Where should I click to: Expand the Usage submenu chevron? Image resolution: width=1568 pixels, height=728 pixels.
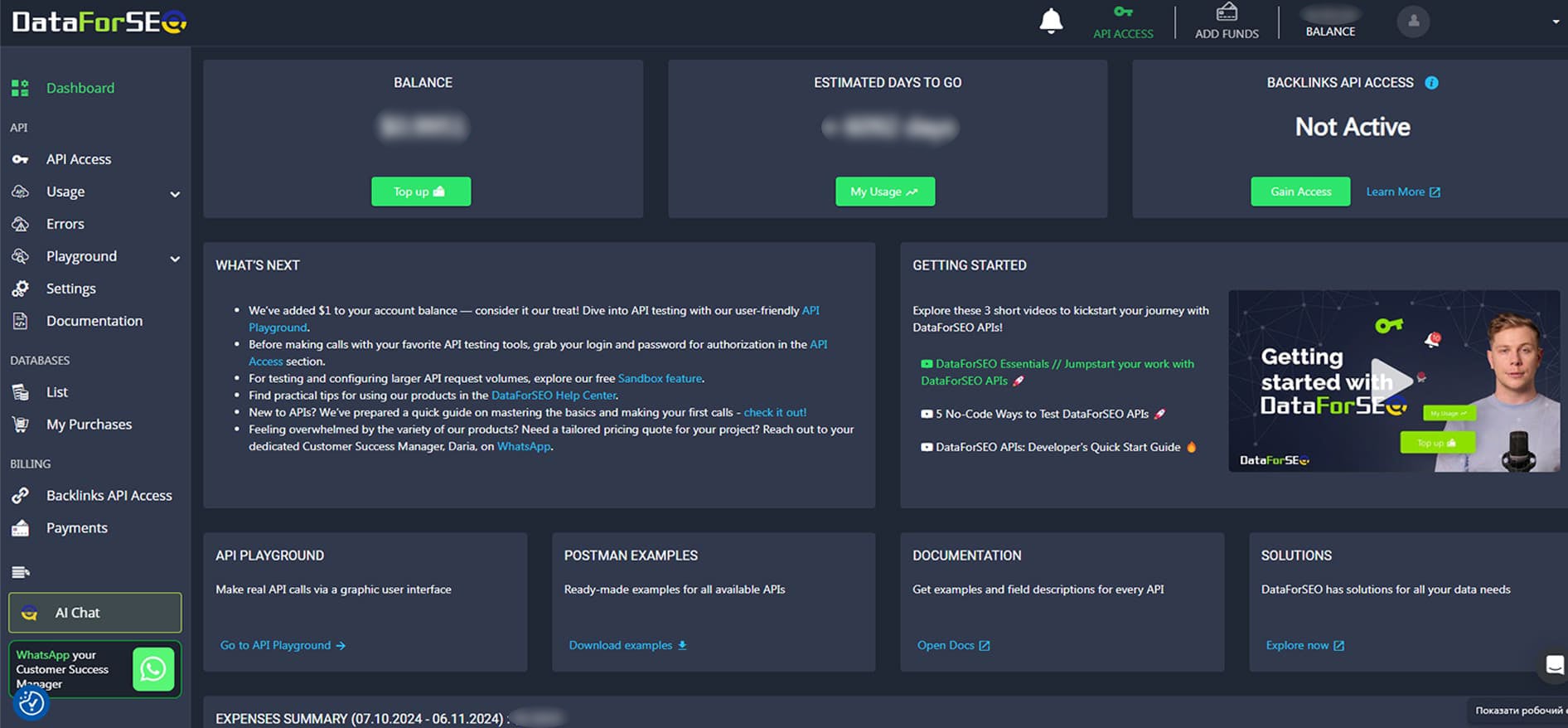175,194
